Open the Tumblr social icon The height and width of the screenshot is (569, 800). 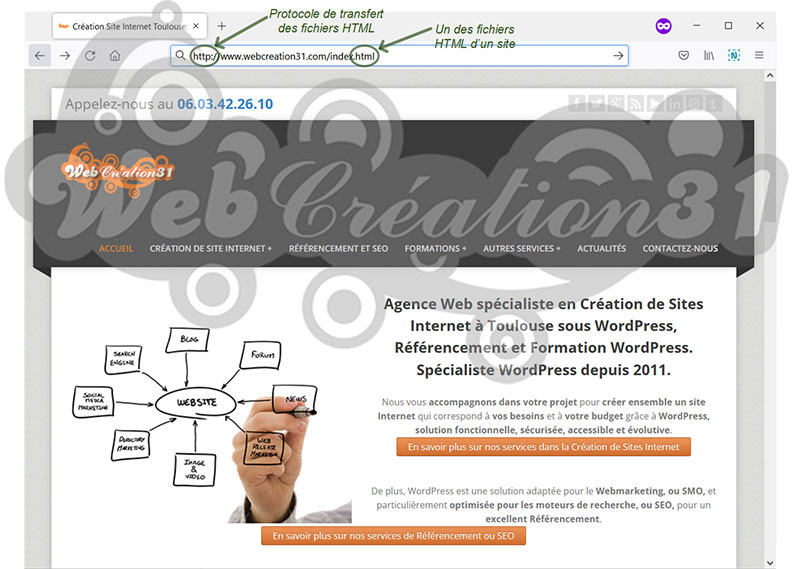click(x=713, y=104)
